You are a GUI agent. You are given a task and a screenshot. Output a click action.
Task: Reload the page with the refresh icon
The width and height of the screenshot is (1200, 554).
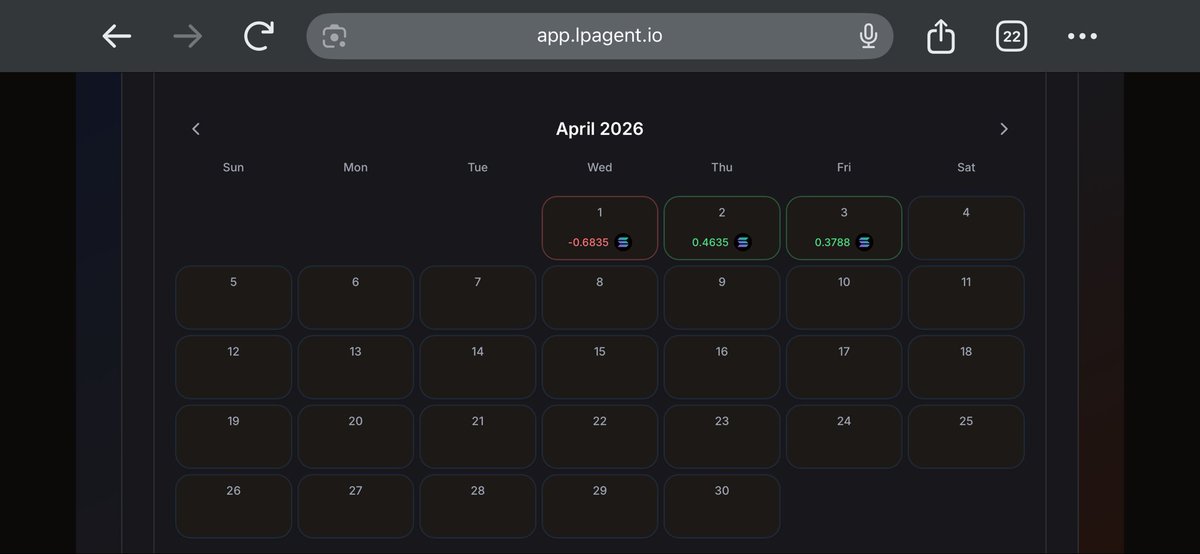coord(259,37)
